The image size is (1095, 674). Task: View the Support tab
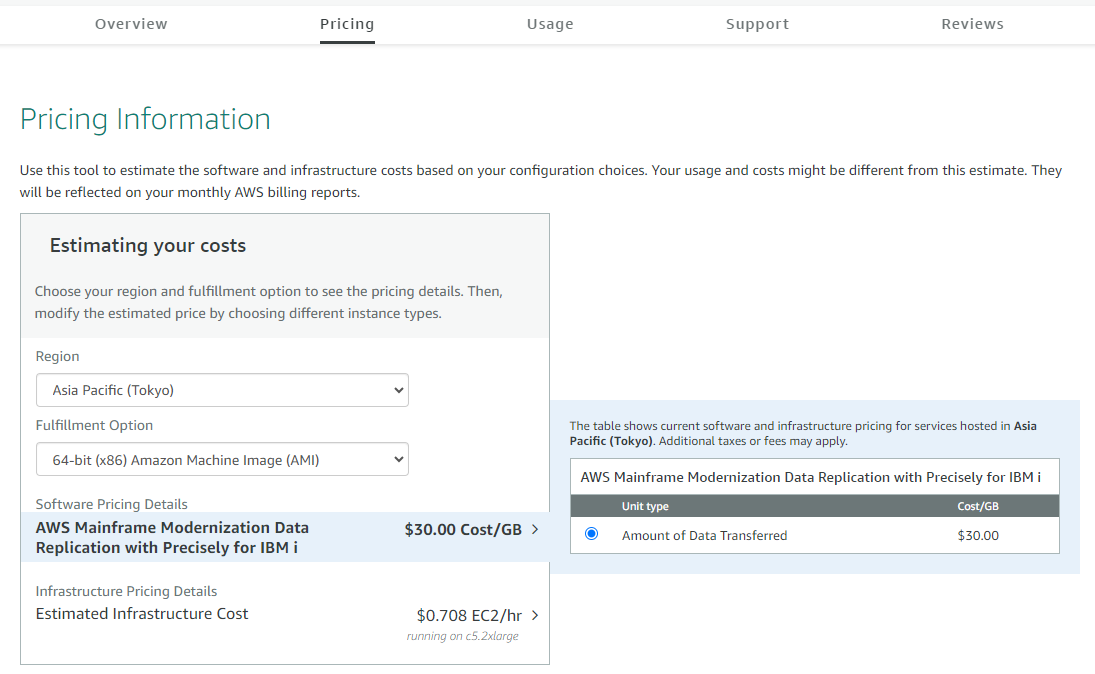[x=757, y=24]
